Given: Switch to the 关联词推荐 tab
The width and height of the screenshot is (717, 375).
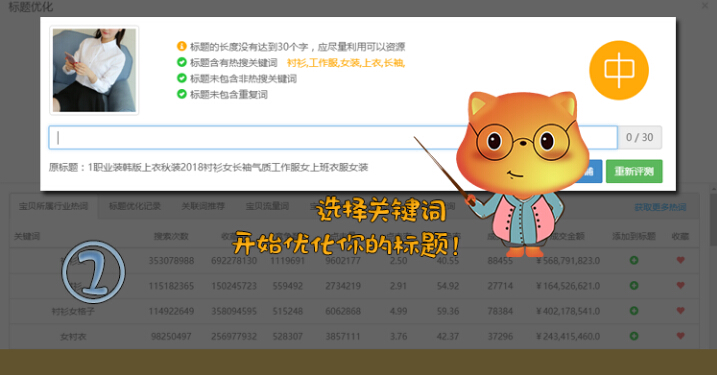Looking at the screenshot, I should (203, 206).
